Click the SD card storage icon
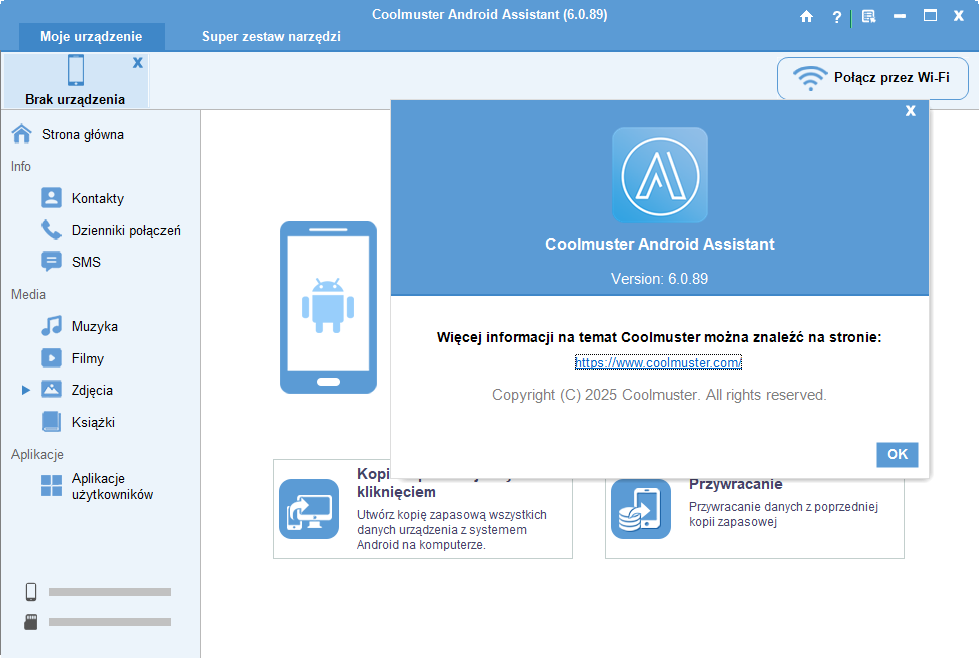The image size is (979, 659). point(31,622)
